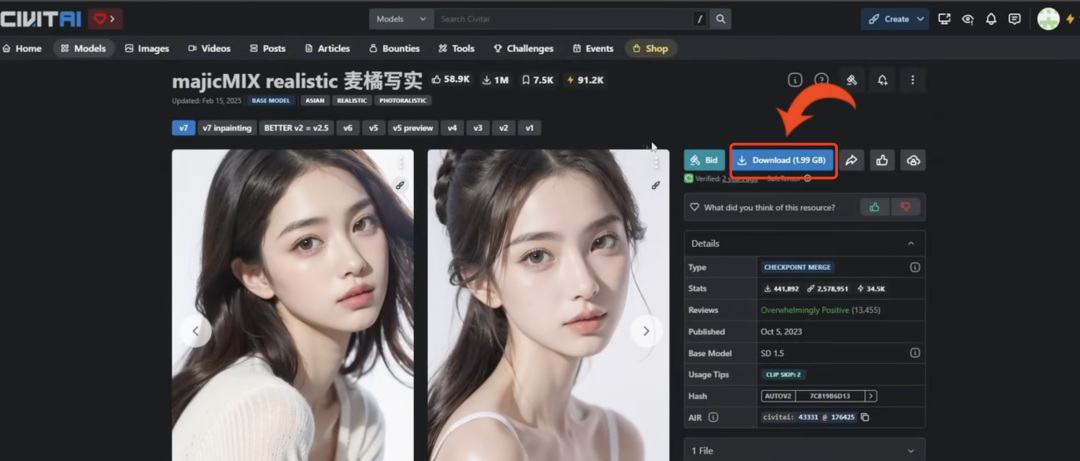Click the Bid button
Viewport: 1080px width, 461px height.
point(704,161)
